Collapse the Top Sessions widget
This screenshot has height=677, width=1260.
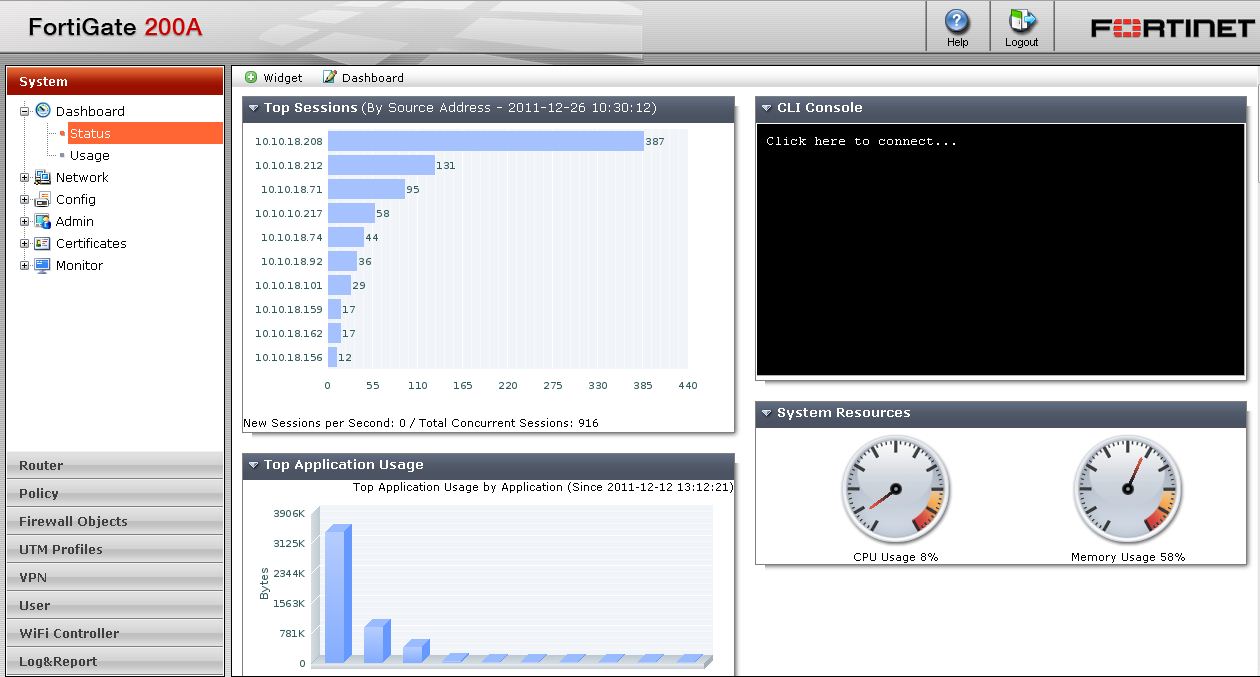tap(254, 108)
